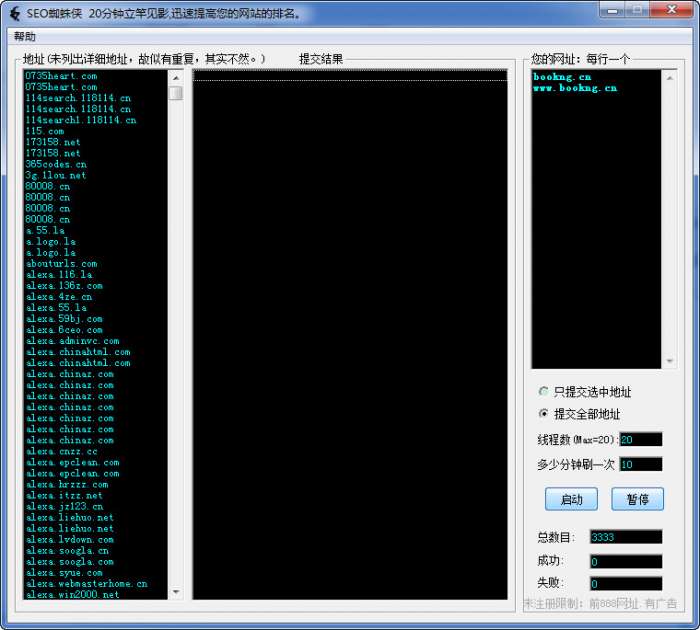Select alexa.soogla.com in address list
The width and height of the screenshot is (700, 630).
(70, 562)
